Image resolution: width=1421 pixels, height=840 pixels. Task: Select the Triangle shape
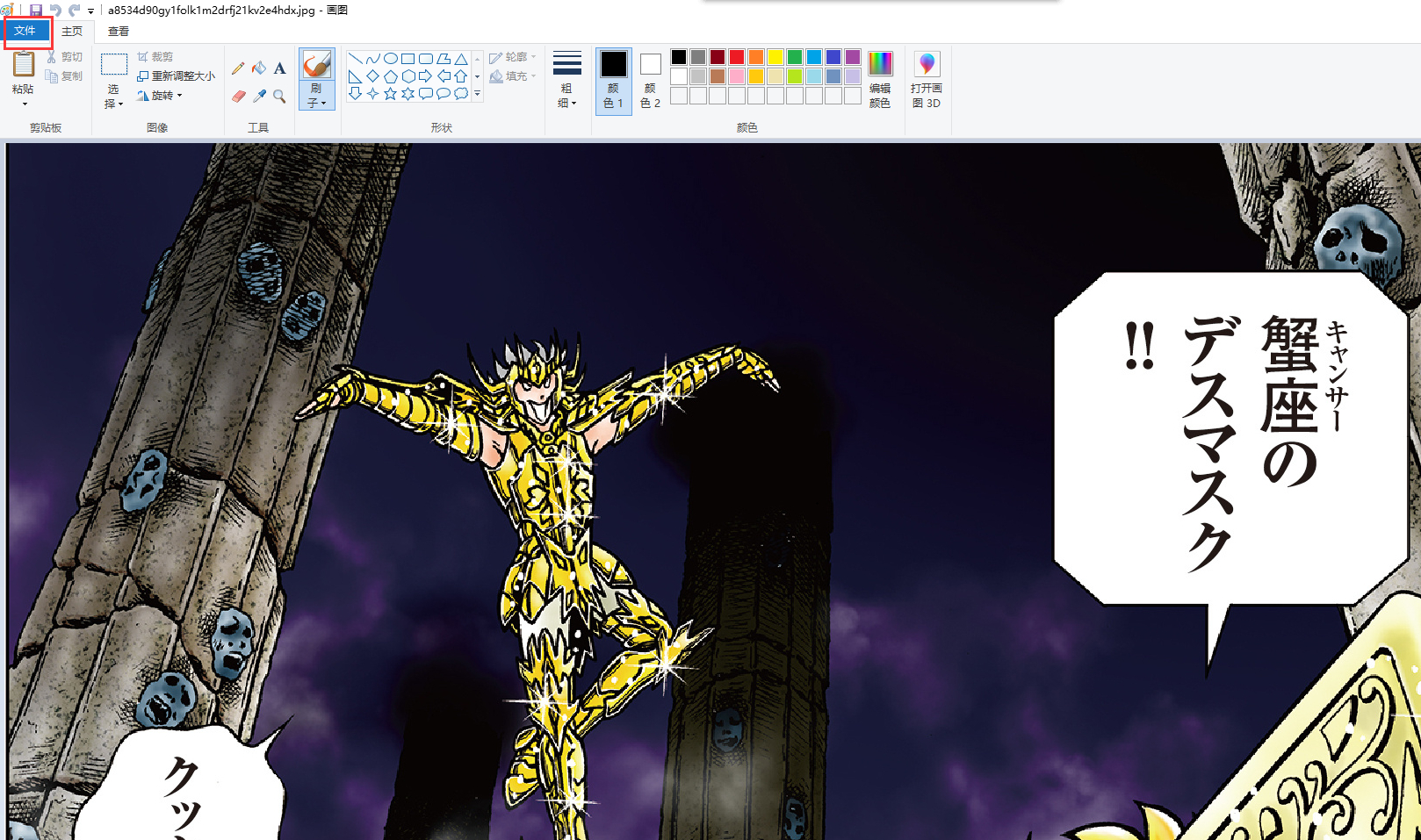coord(461,59)
